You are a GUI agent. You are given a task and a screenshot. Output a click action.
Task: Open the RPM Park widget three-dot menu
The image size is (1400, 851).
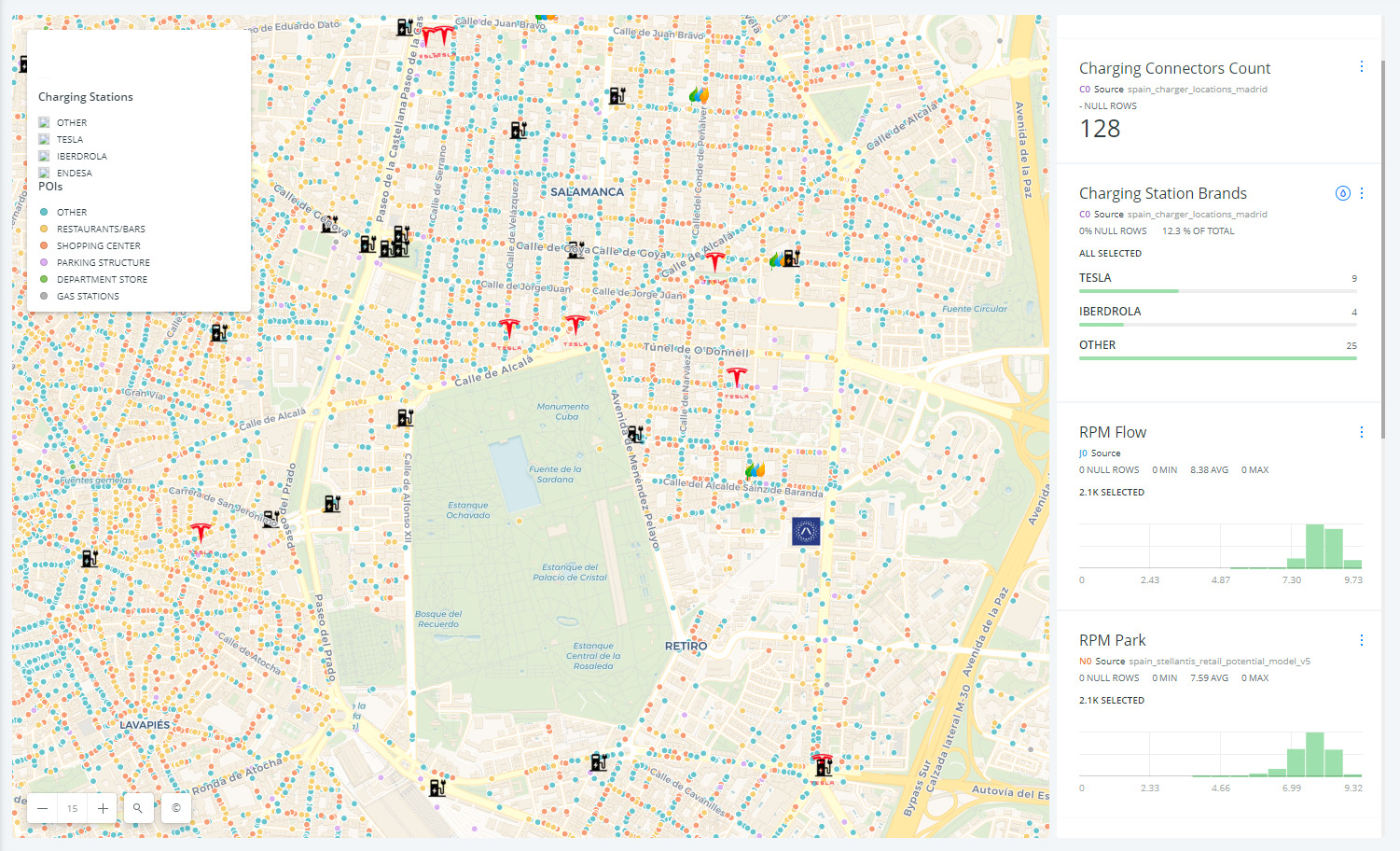1361,640
